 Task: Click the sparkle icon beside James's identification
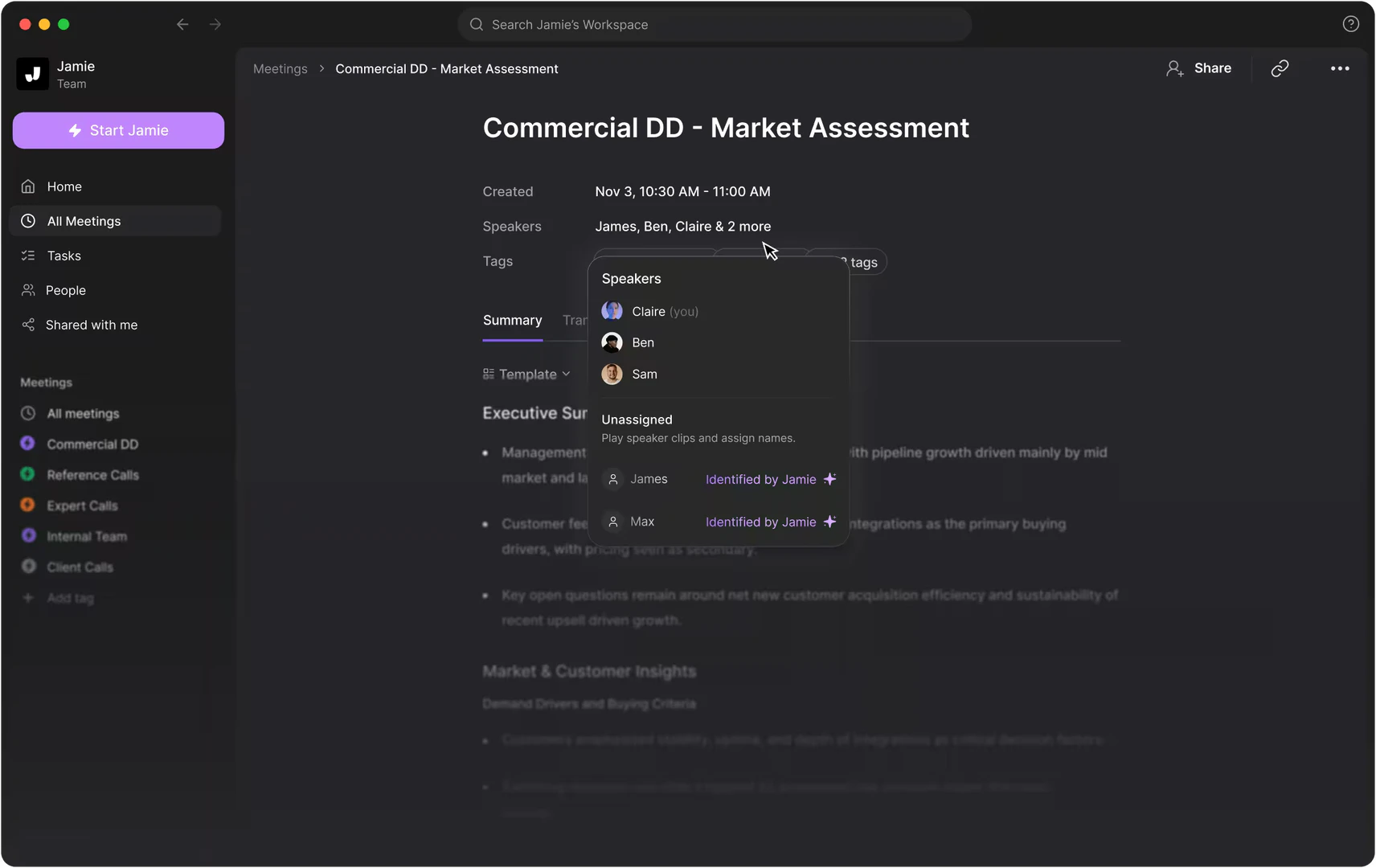tap(829, 479)
